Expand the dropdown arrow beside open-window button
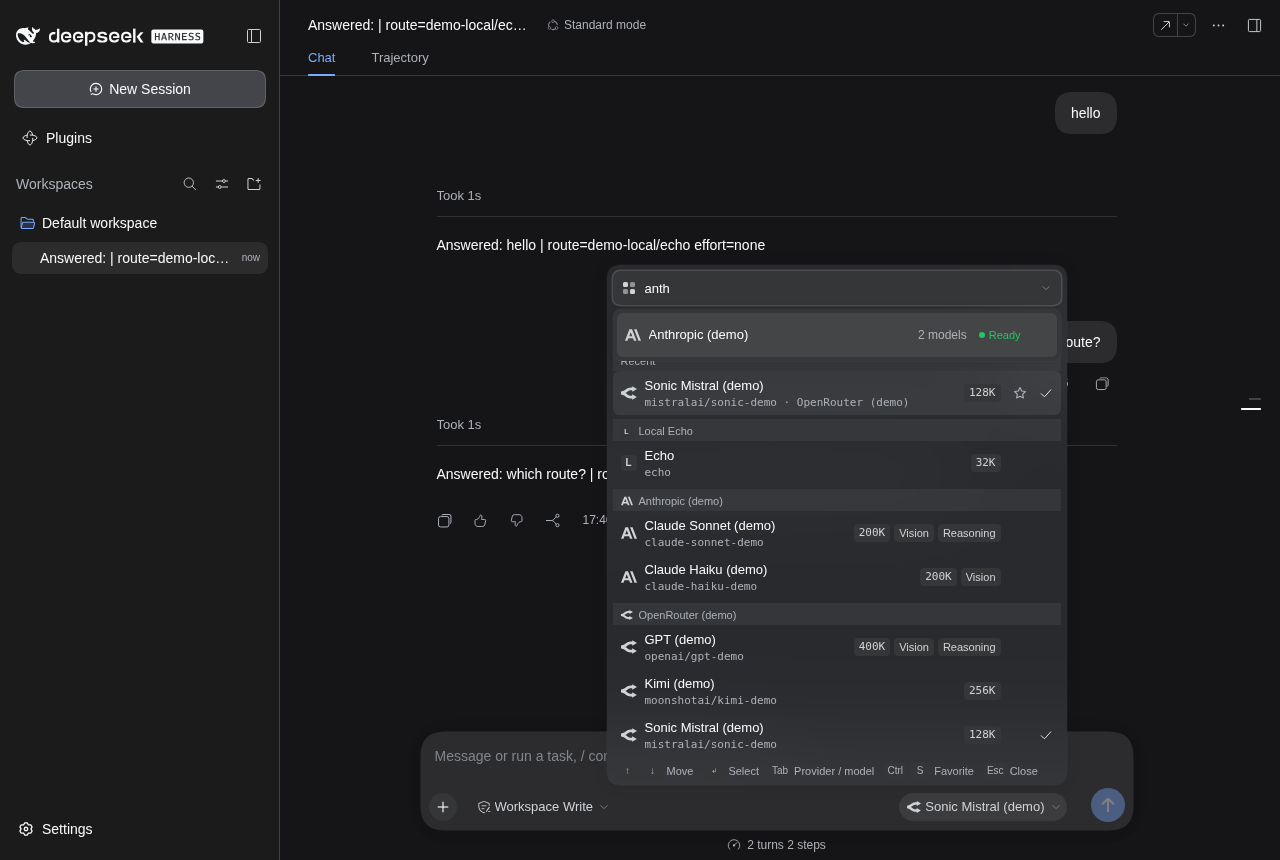Screen dimensions: 1280x860 1186,25
